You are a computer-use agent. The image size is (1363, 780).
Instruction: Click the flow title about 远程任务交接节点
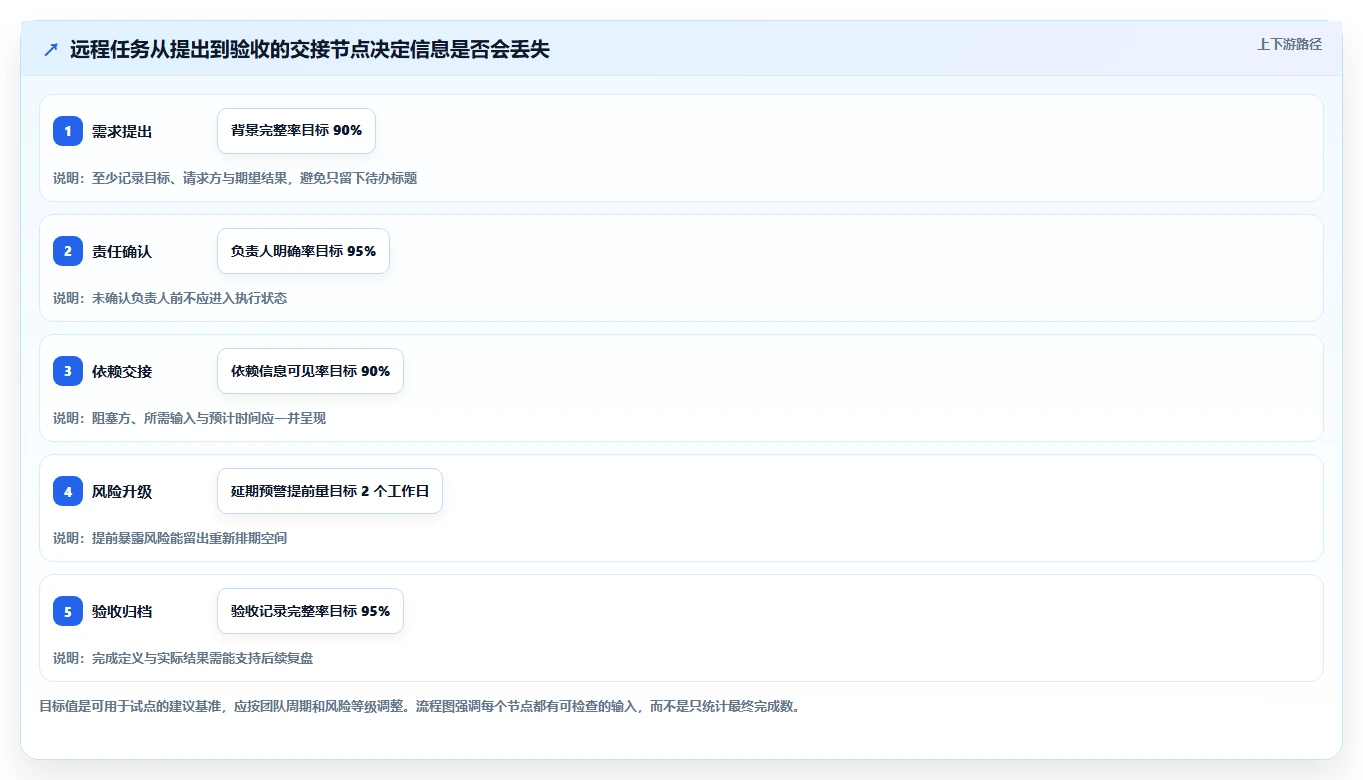tap(309, 50)
